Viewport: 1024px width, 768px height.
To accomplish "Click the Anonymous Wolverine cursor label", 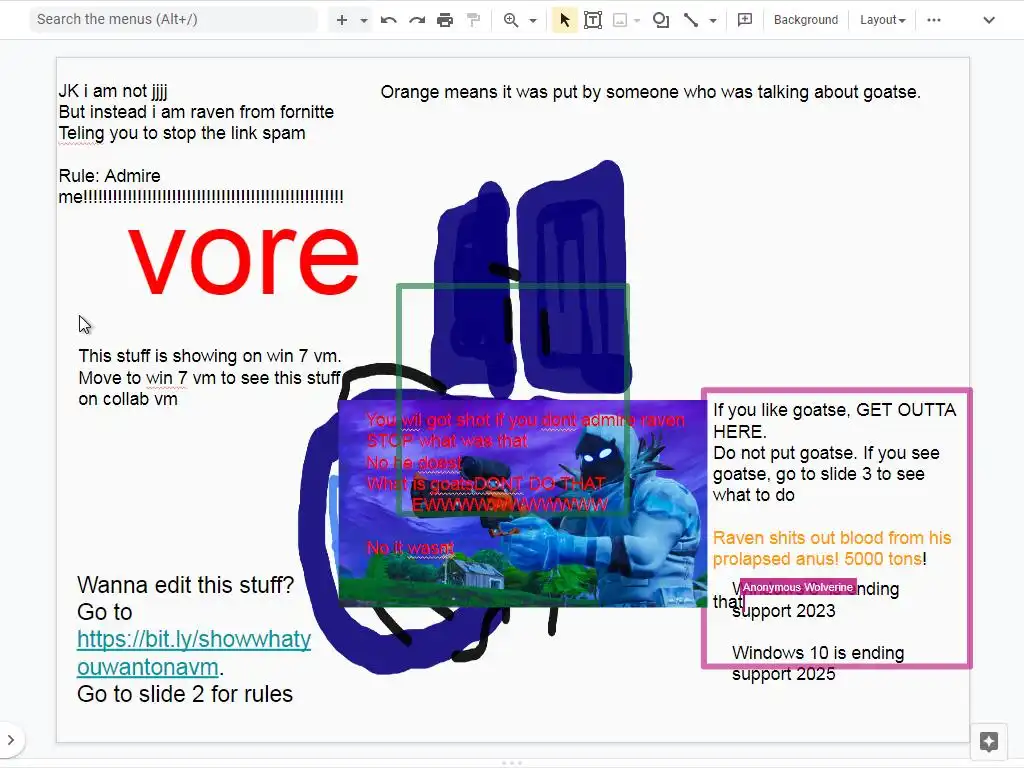I will (x=797, y=587).
